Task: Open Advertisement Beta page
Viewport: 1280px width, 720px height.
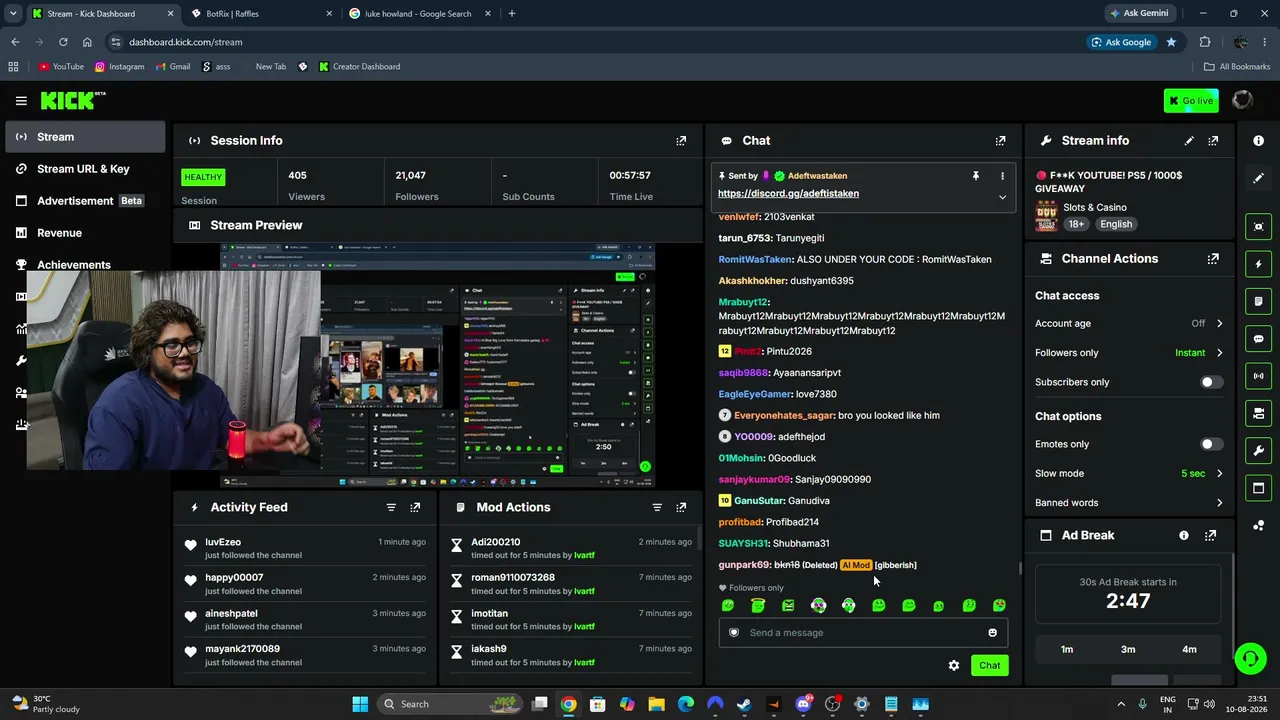Action: click(84, 201)
